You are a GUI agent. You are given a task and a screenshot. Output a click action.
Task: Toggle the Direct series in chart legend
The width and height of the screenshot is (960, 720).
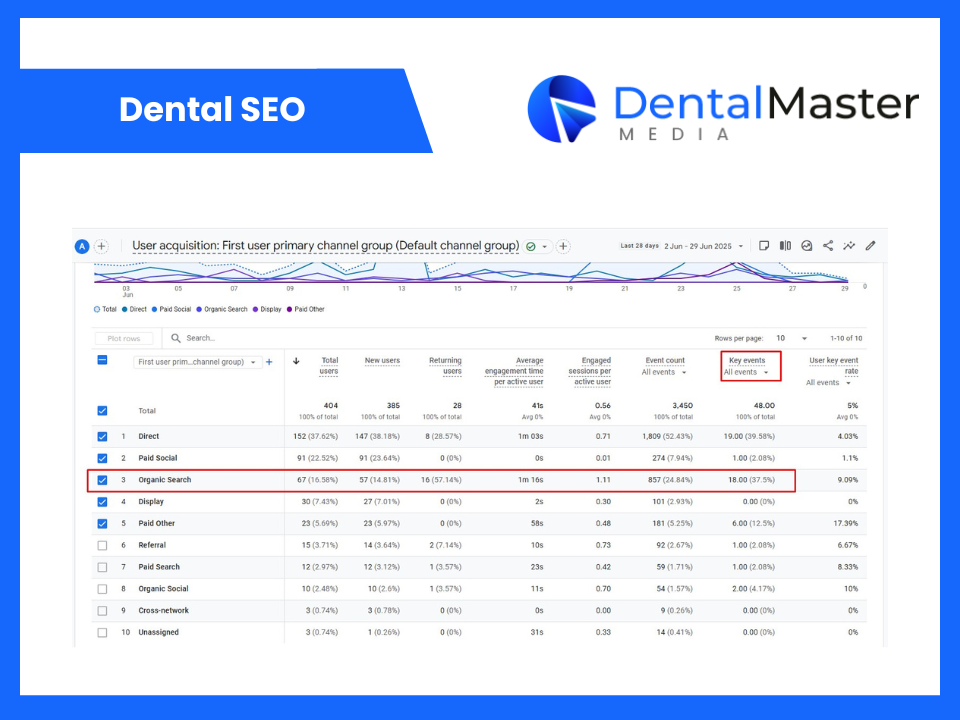click(134, 309)
